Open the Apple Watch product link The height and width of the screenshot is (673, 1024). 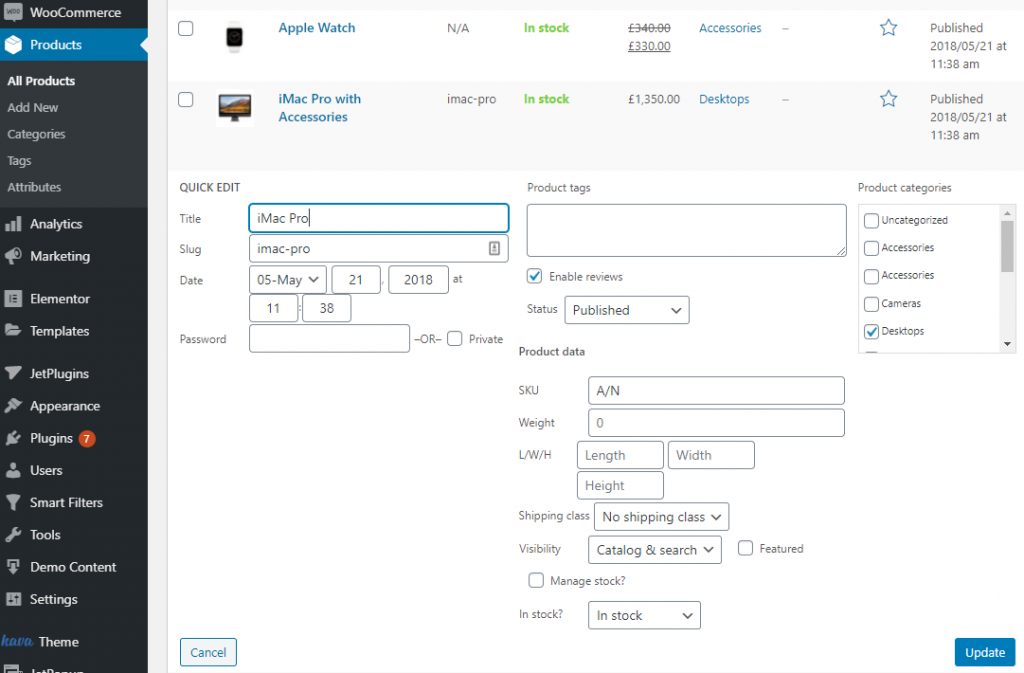317,28
